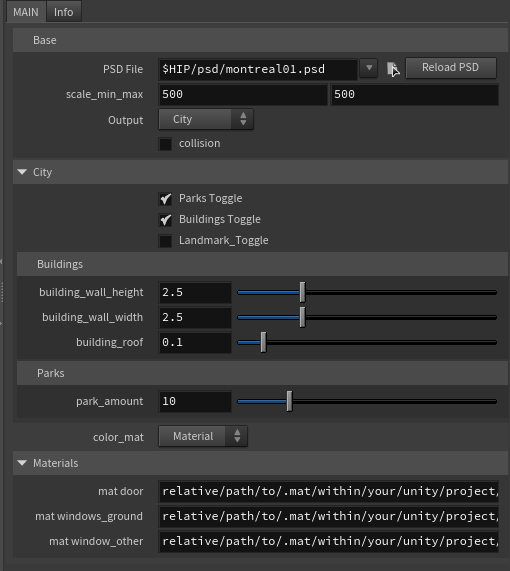Click the mat door path field
510x571 pixels.
tap(329, 492)
